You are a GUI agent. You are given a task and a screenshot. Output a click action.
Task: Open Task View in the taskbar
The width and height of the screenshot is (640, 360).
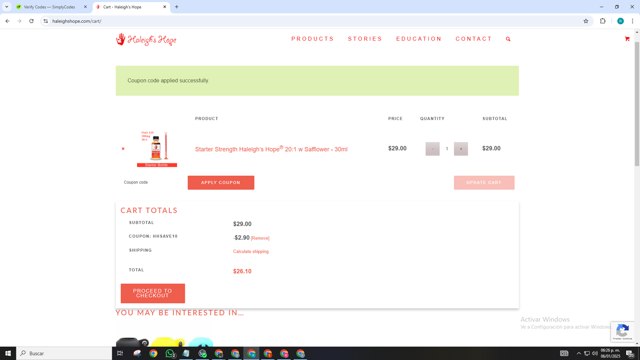[x=120, y=353]
